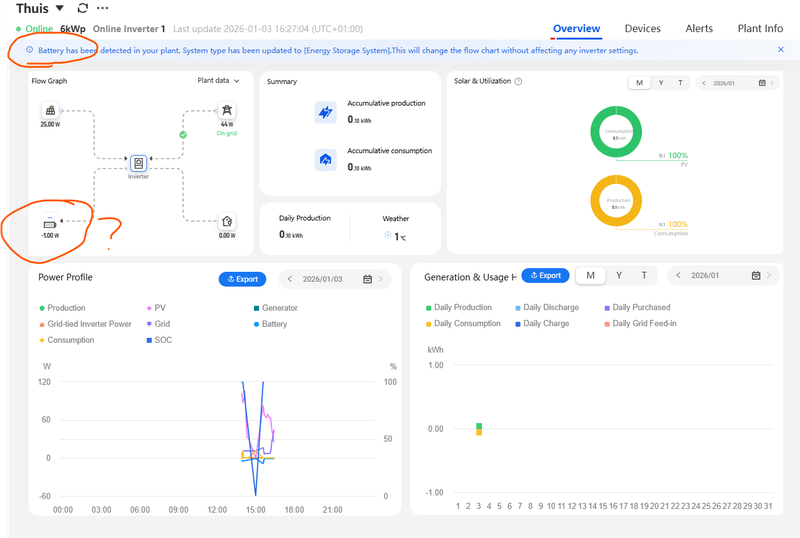The height and width of the screenshot is (538, 800).
Task: Expand the Thuis plant selector dropdown
Action: pos(60,8)
